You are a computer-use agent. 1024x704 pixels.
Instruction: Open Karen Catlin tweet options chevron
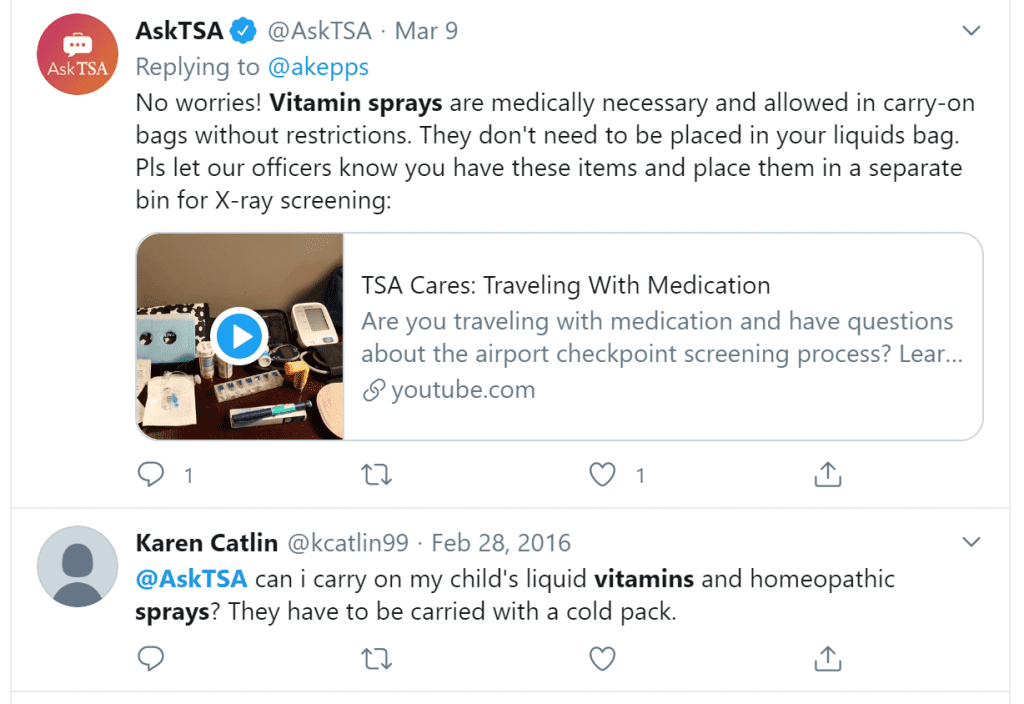tap(971, 542)
